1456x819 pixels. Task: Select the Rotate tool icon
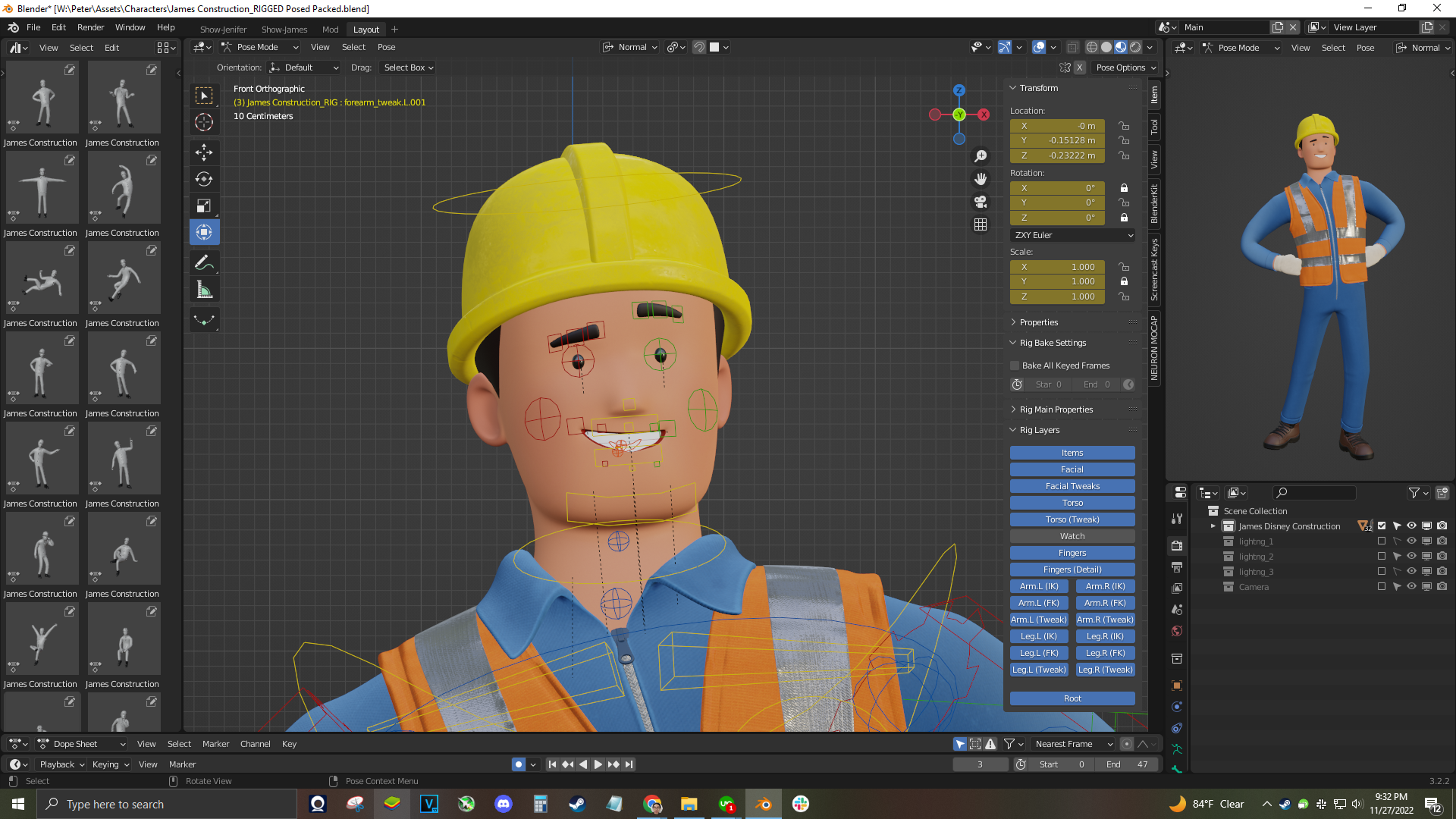204,179
